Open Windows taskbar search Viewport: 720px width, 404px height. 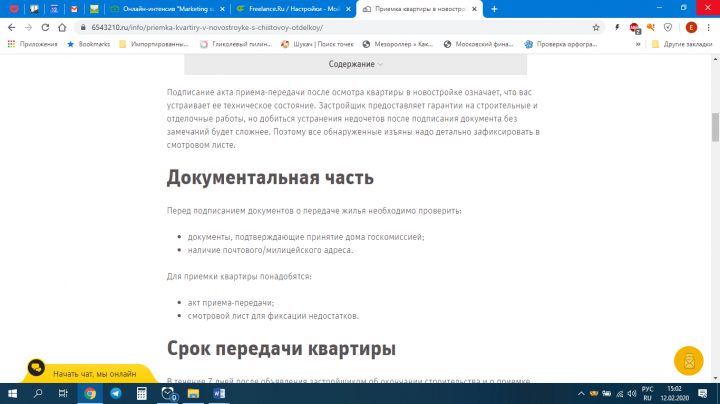point(38,393)
